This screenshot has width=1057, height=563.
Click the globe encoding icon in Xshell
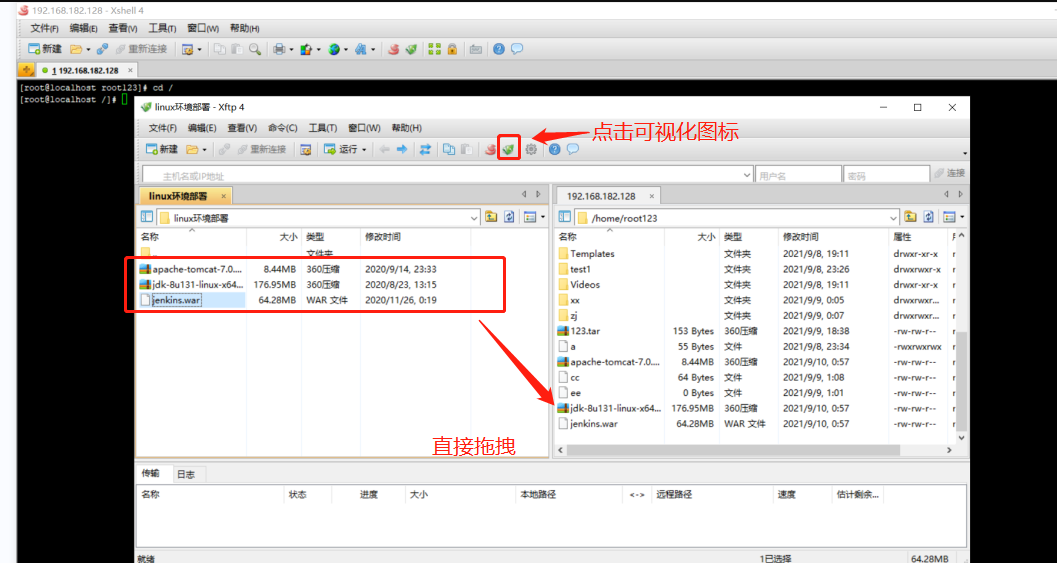tap(334, 49)
